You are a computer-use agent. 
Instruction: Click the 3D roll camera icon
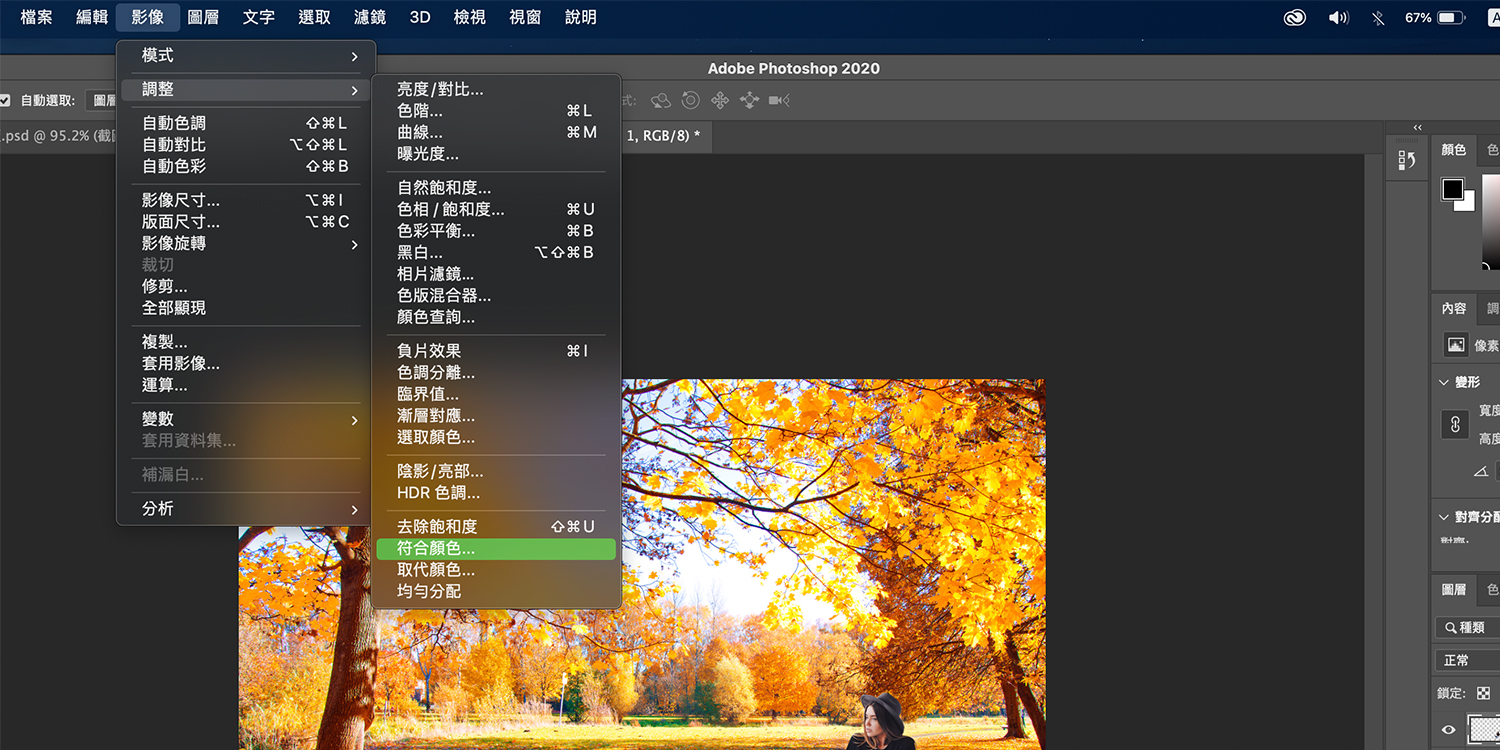pos(690,100)
